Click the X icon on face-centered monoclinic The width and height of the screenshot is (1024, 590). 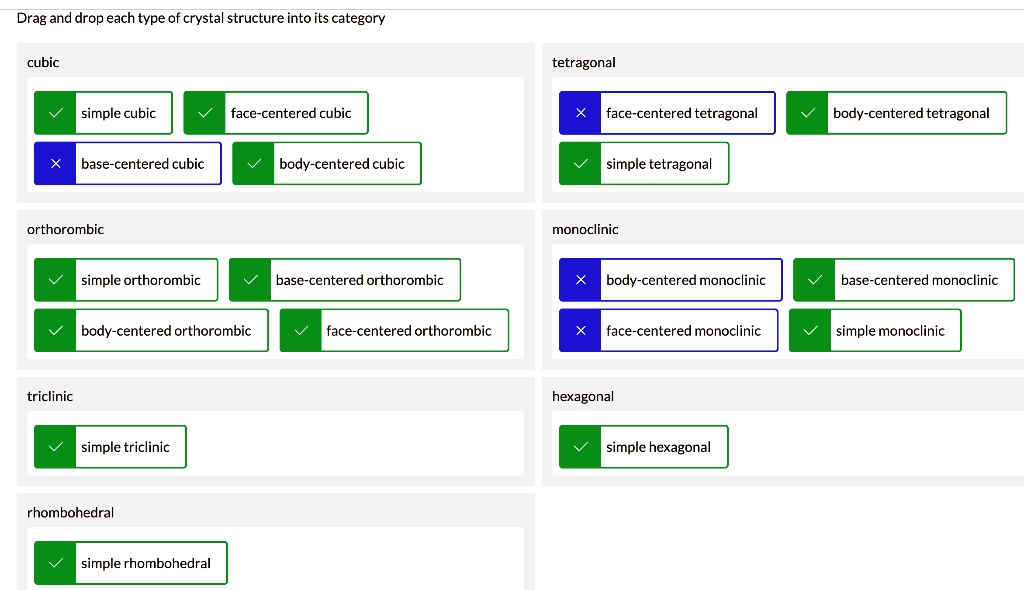[581, 331]
